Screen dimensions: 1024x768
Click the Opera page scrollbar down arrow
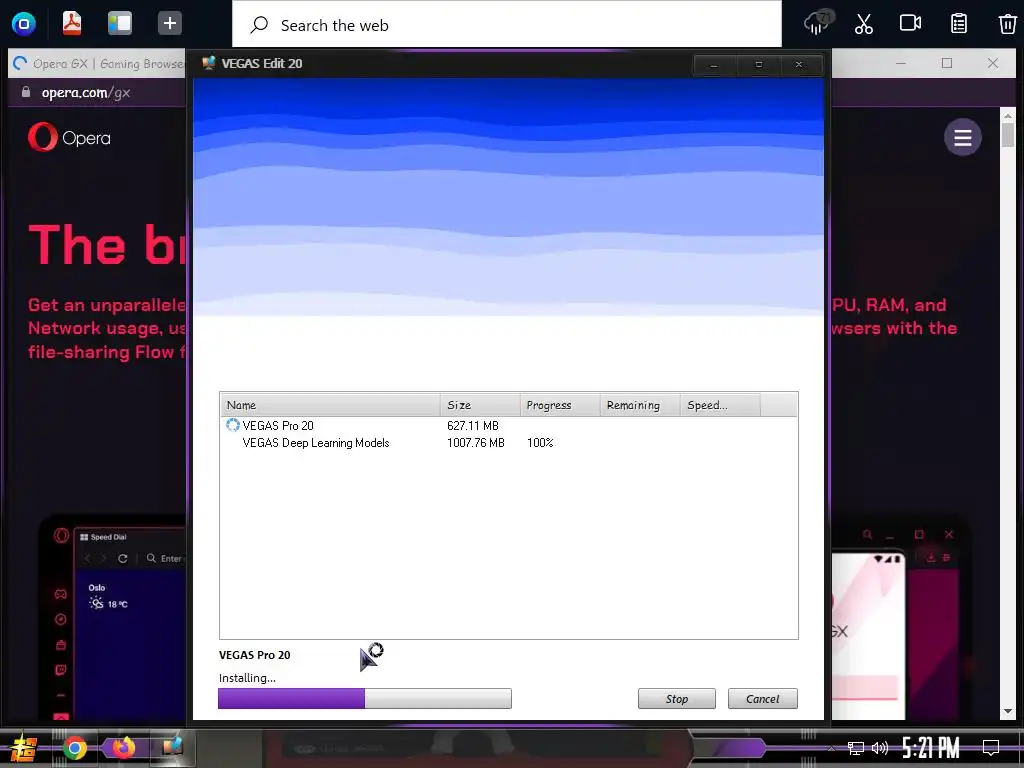1008,711
